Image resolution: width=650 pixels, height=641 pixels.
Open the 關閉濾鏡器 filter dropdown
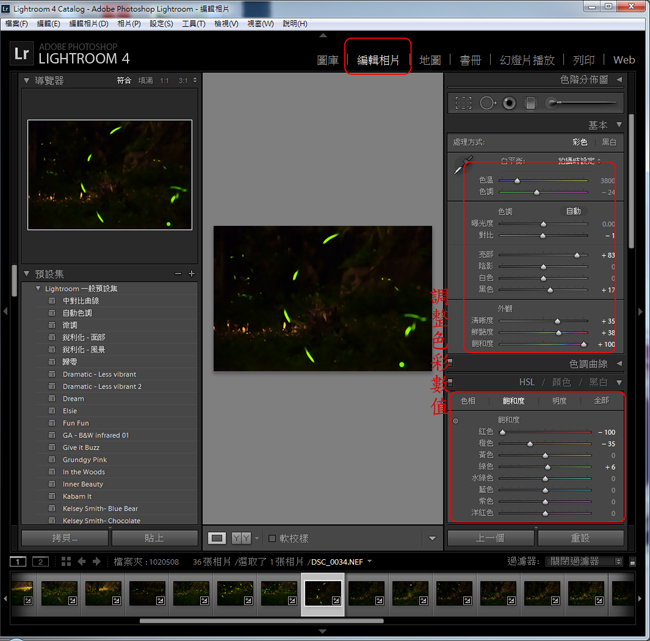point(584,561)
